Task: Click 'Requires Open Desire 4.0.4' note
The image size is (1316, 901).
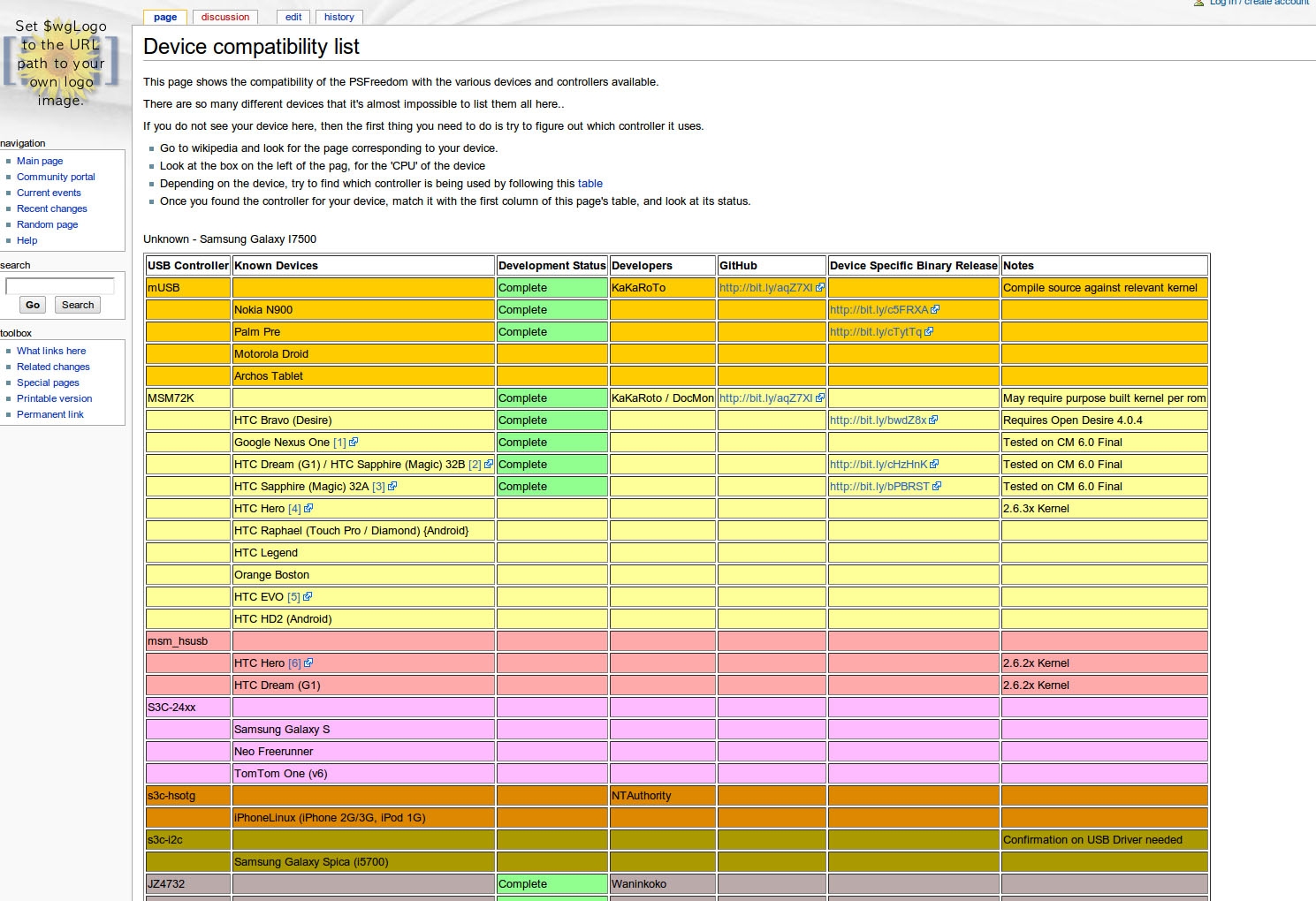Action: click(x=1105, y=420)
